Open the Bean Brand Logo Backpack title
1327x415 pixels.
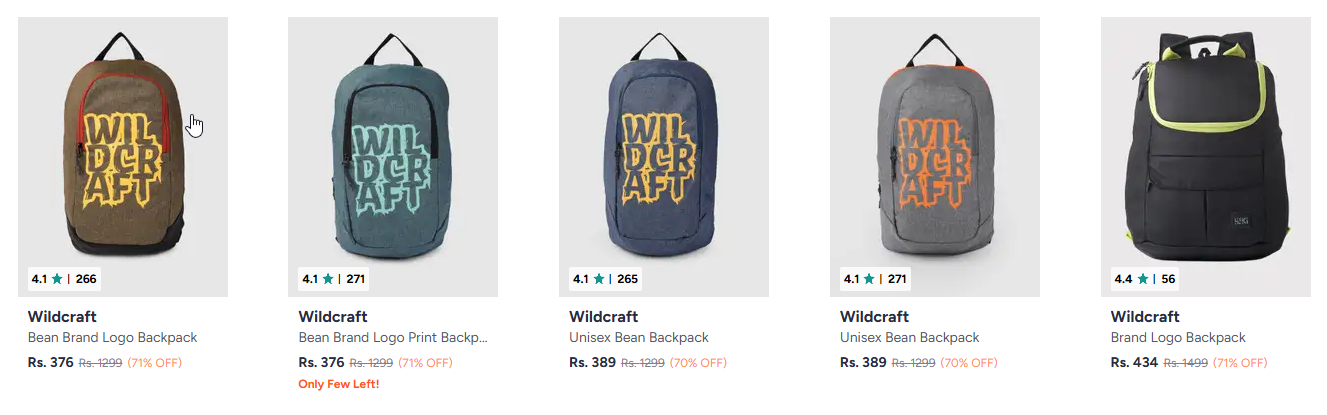click(x=112, y=338)
